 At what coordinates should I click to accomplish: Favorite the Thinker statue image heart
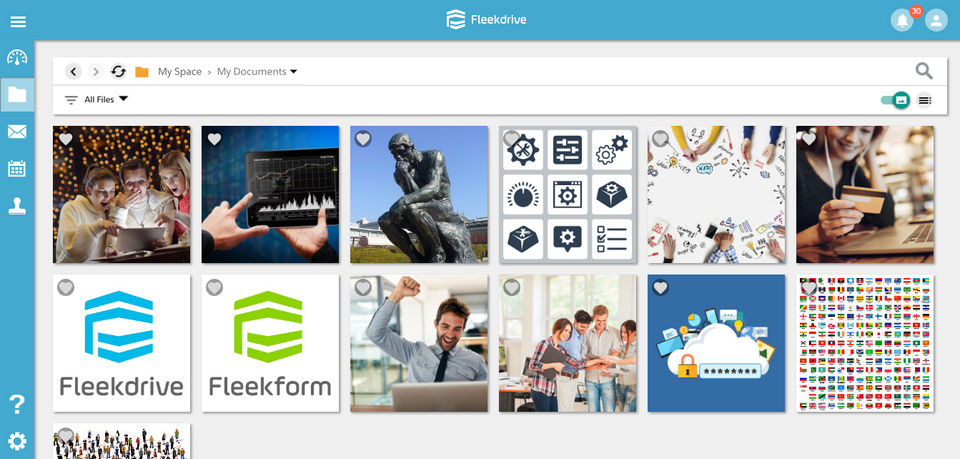click(363, 139)
